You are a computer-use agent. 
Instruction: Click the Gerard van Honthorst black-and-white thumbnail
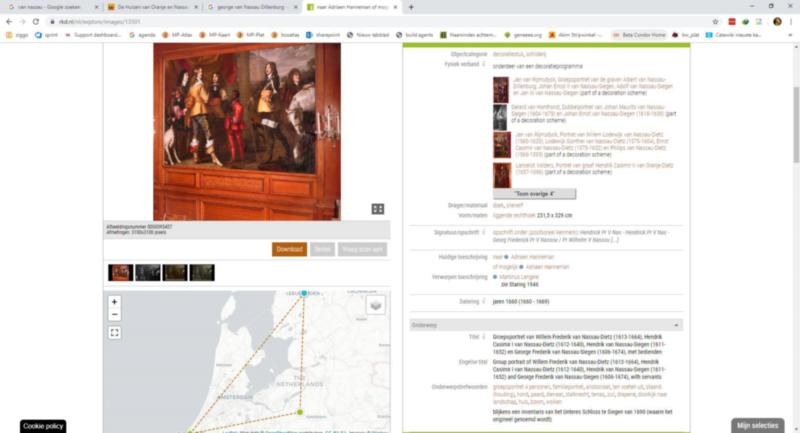tap(500, 117)
